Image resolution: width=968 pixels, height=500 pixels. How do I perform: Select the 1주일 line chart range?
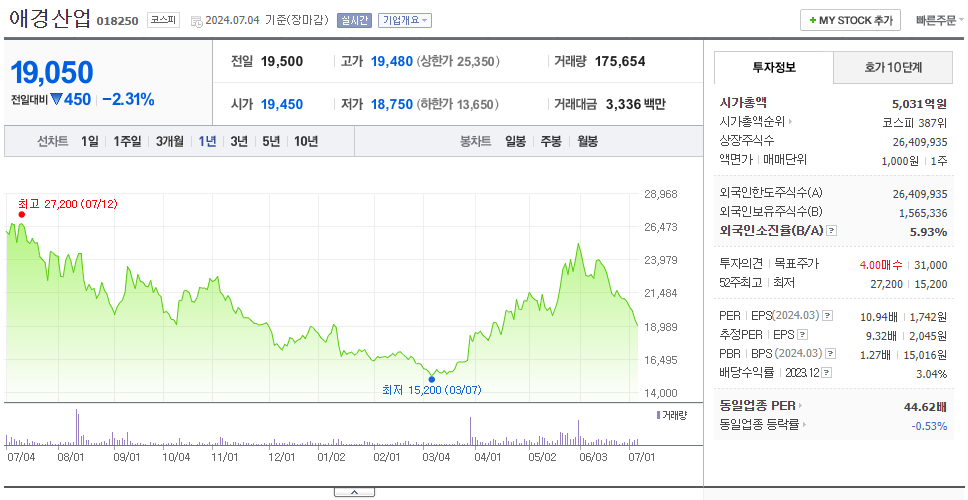(x=127, y=141)
